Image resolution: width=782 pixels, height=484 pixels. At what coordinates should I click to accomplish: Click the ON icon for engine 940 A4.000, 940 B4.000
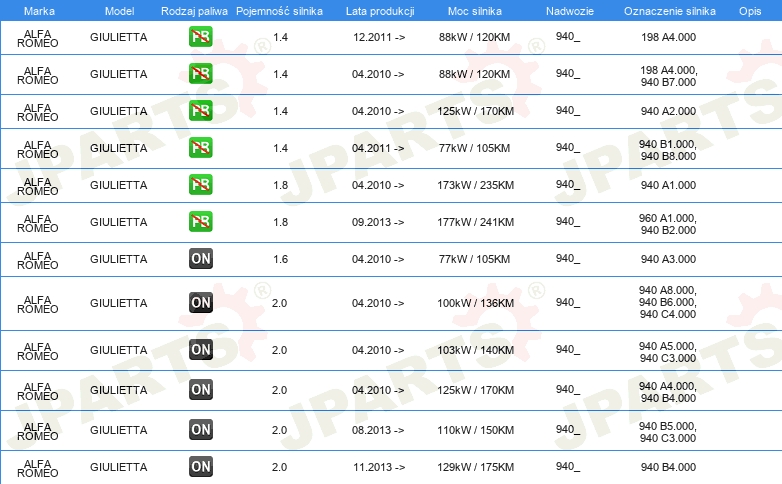point(200,389)
